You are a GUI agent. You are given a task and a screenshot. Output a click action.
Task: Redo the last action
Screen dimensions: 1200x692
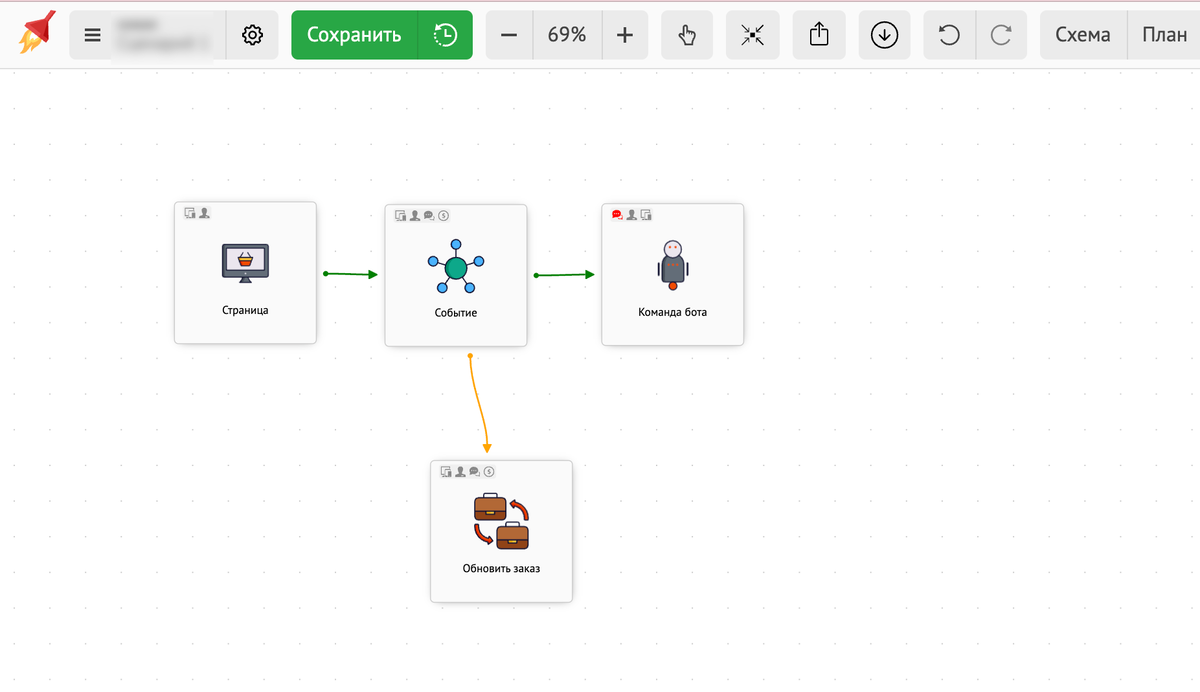click(x=1001, y=35)
